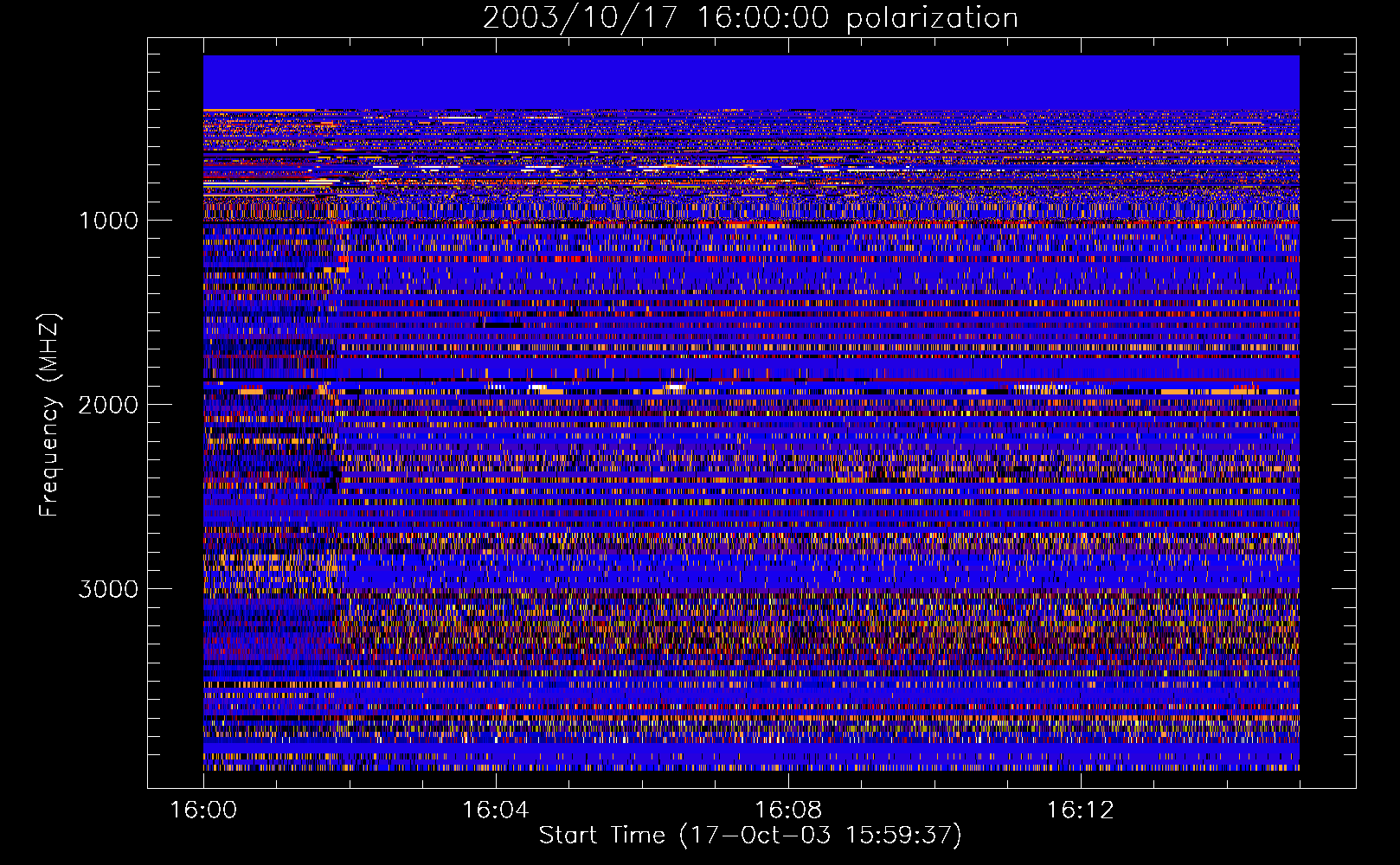
Task: Select the 'Frequency (MHZ)' axis label
Action: (x=49, y=415)
